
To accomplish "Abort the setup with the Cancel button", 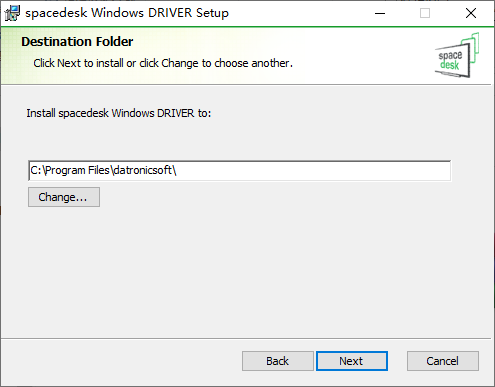I will [443, 361].
